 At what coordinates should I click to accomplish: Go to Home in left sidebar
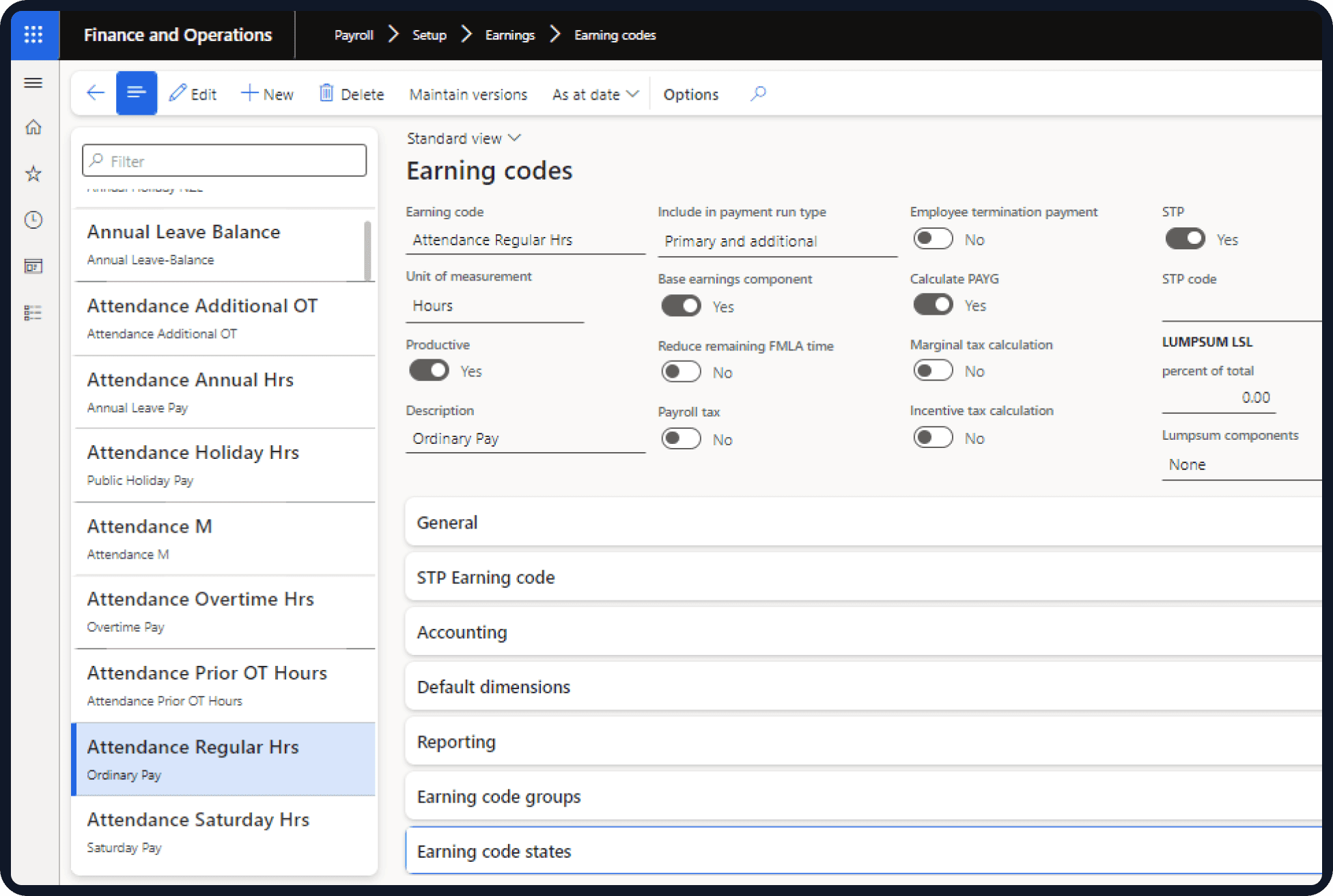click(x=33, y=127)
